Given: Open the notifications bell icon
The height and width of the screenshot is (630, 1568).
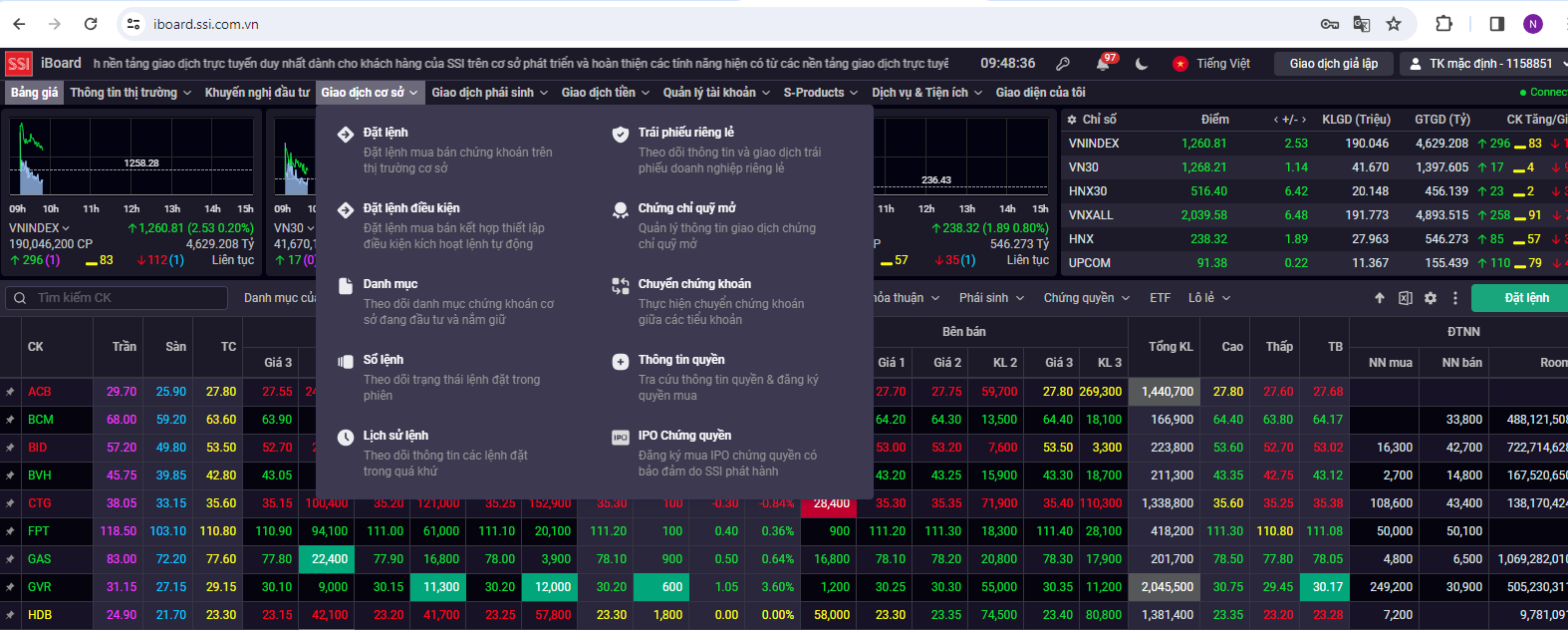Looking at the screenshot, I should click(x=1103, y=64).
